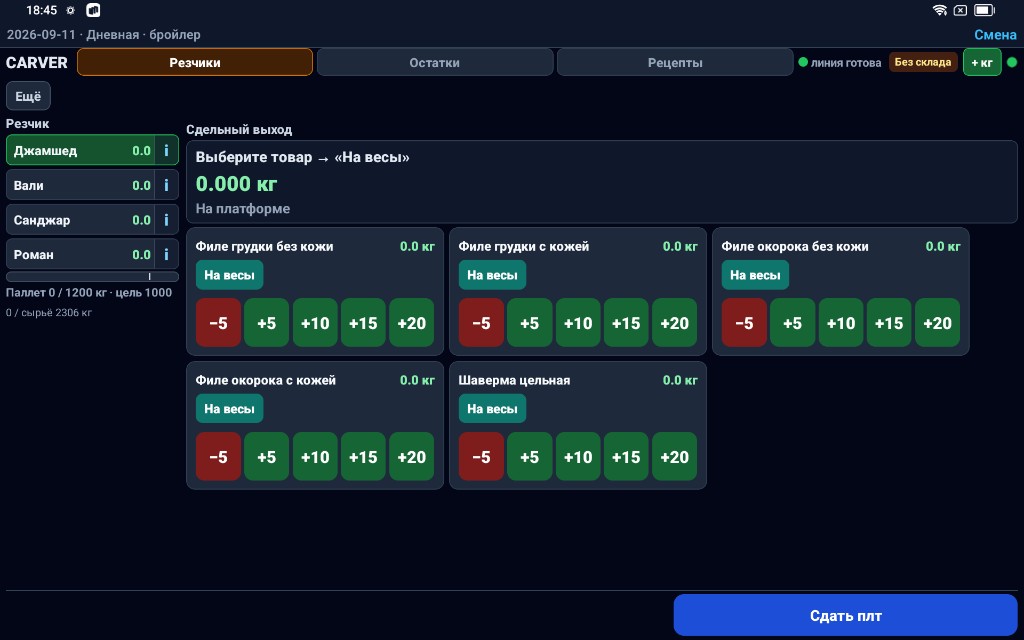Add 5 to Филе окорока с кожей

[x=266, y=456]
